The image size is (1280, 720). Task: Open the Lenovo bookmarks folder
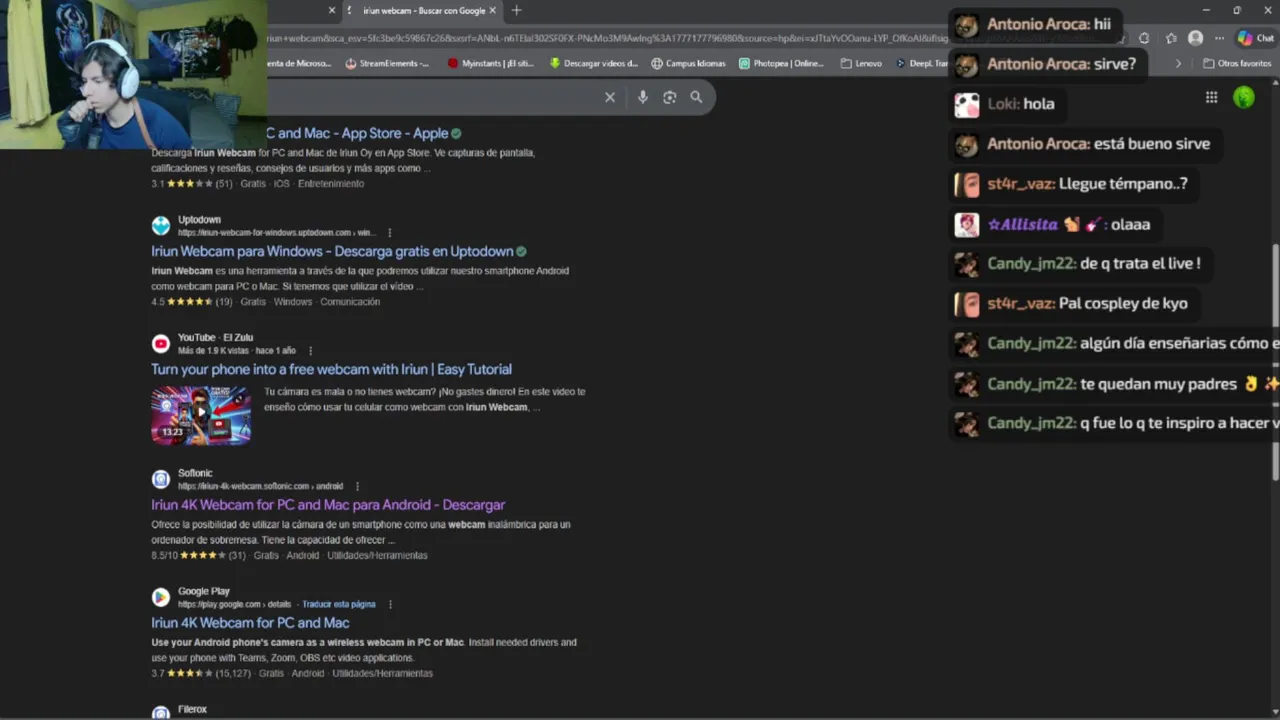(861, 63)
